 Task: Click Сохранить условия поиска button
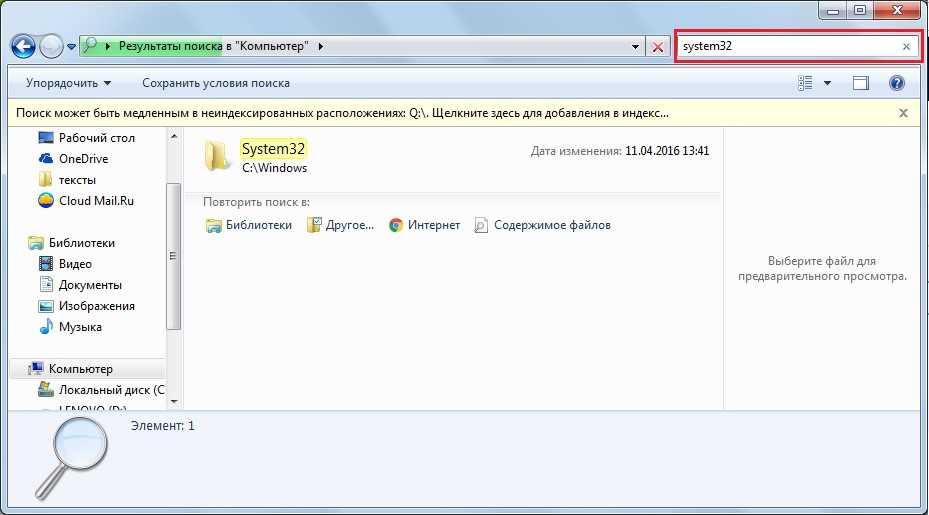point(216,83)
